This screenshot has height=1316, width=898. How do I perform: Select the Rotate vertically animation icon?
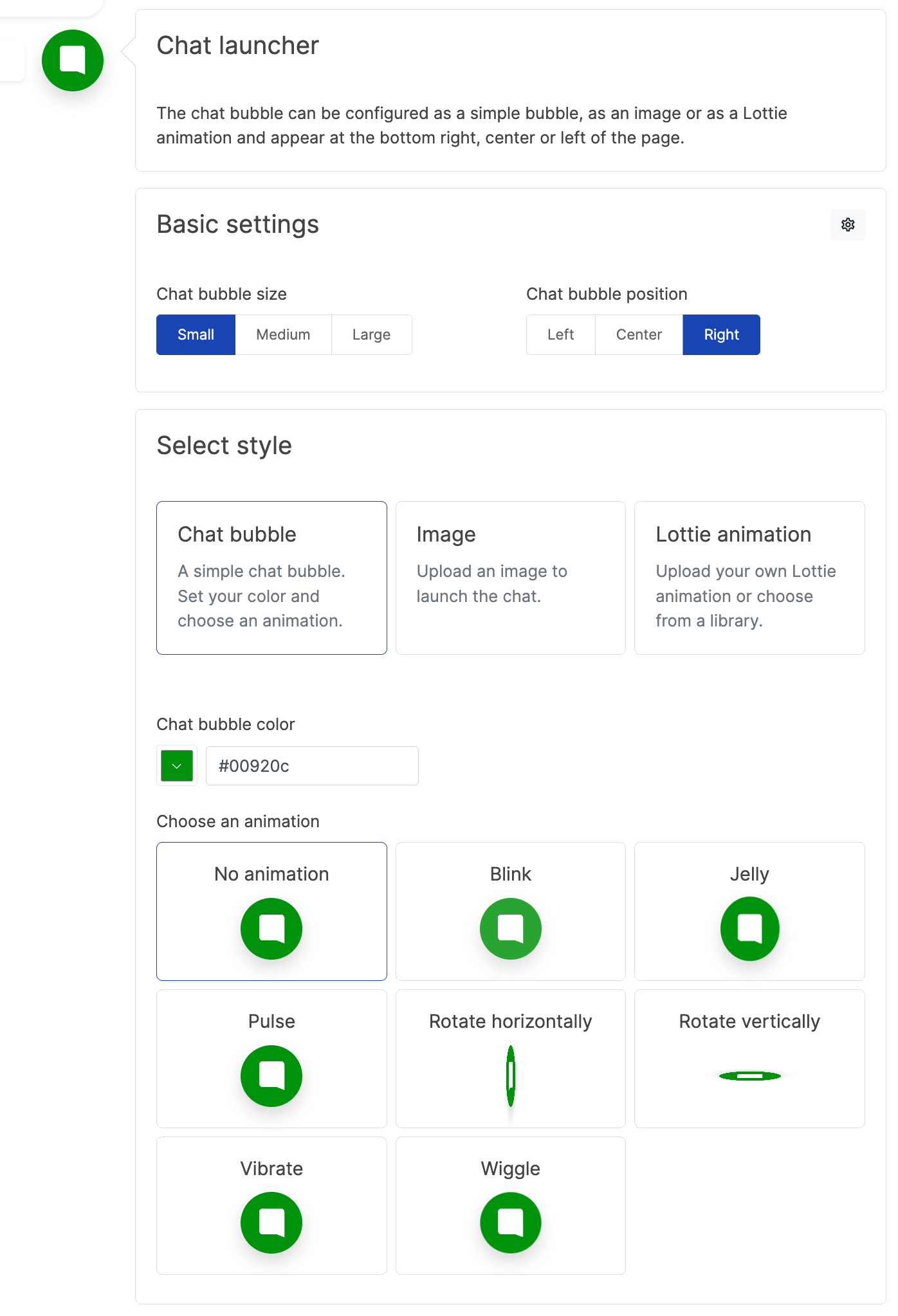pos(749,1075)
